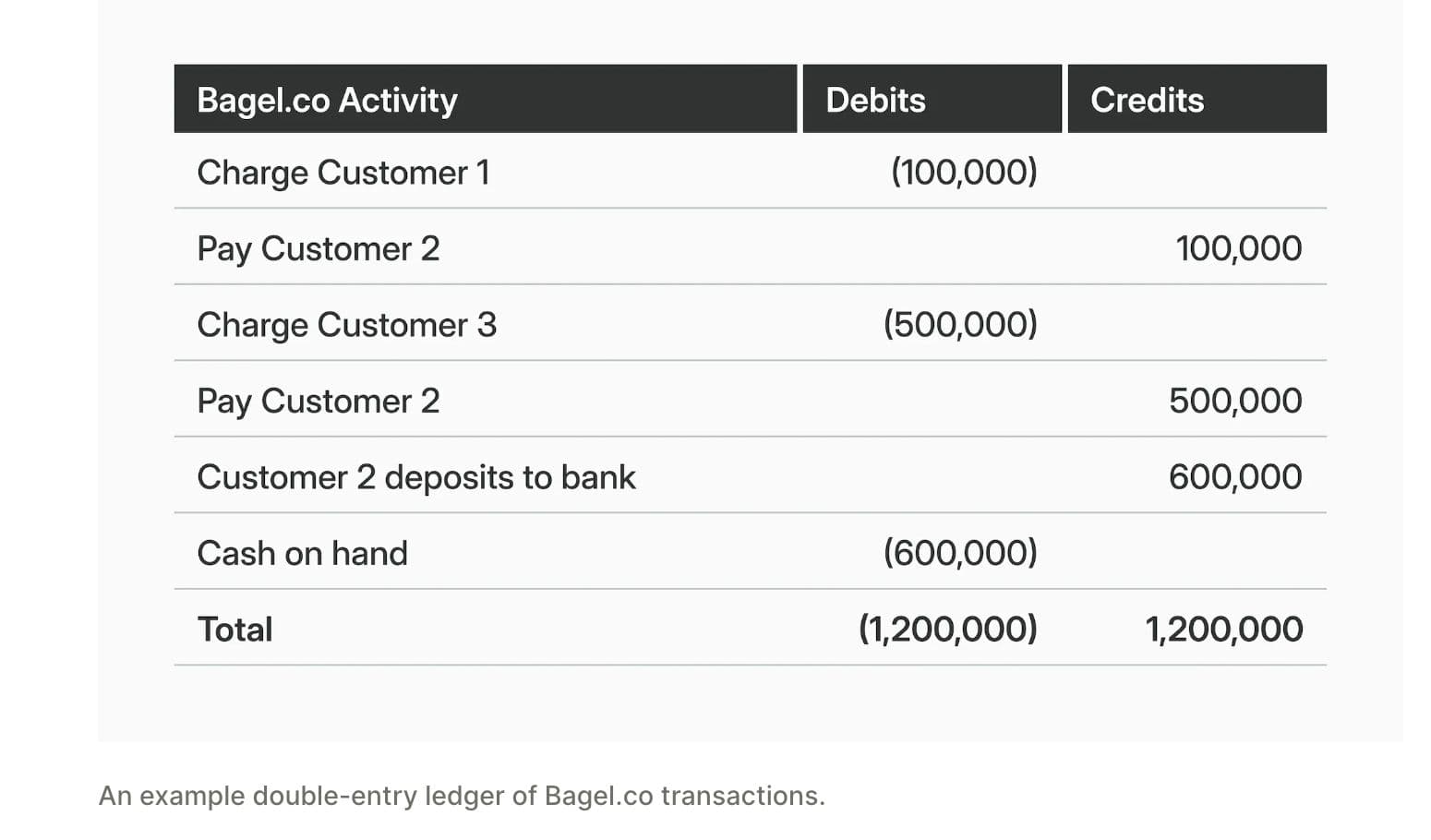
Task: Click the Cash on hand row label
Action: pyautogui.click(x=302, y=553)
